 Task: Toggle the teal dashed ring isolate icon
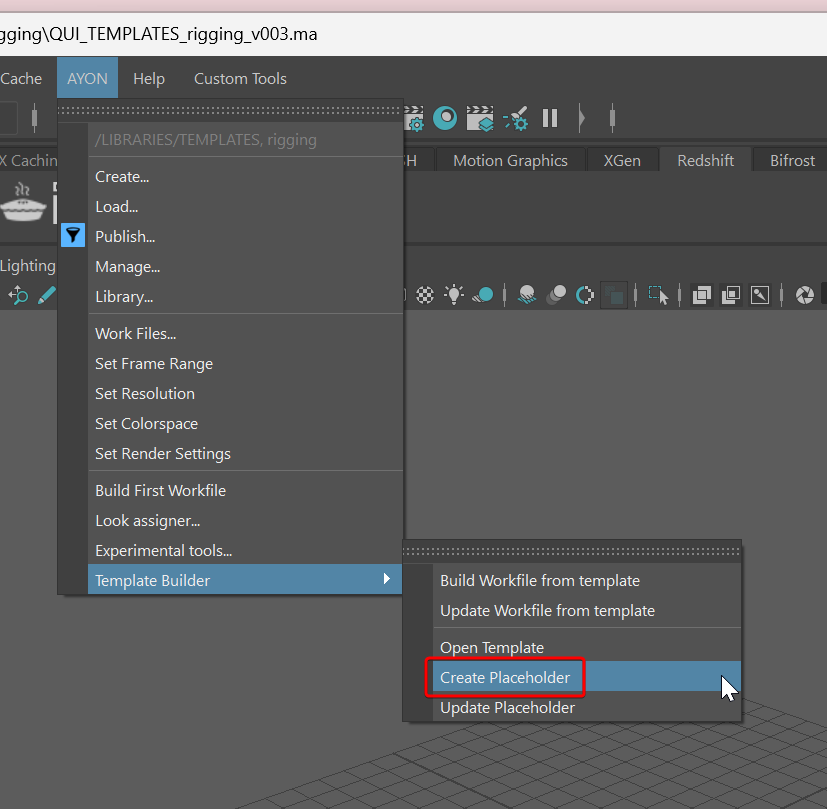(x=586, y=295)
